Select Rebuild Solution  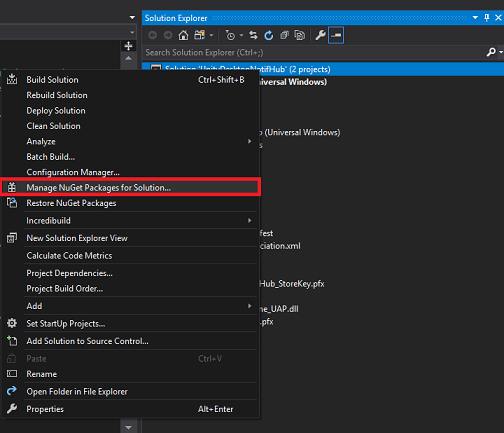pos(130,95)
